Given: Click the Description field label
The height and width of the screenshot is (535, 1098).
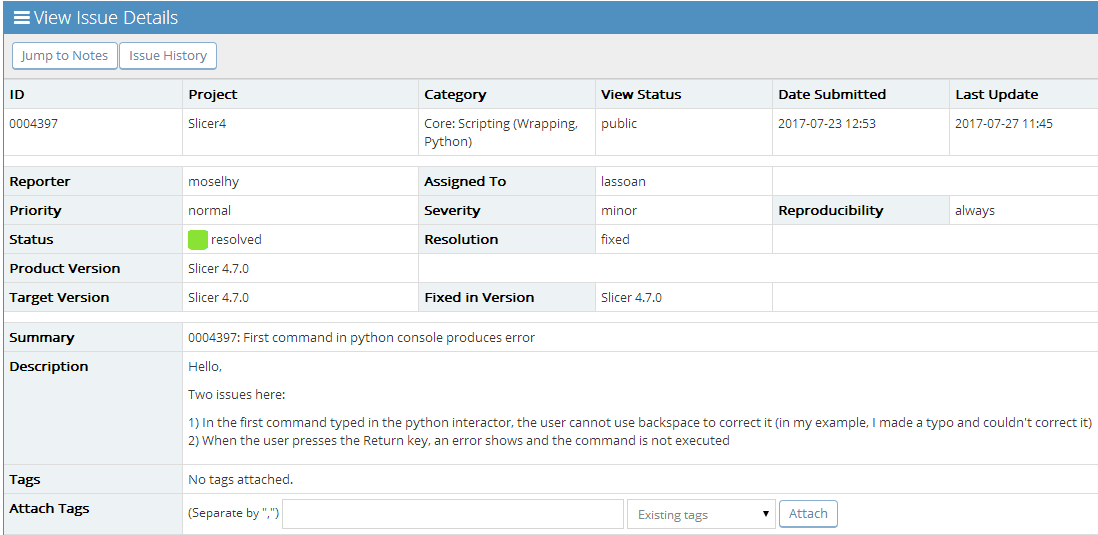Looking at the screenshot, I should pos(49,367).
